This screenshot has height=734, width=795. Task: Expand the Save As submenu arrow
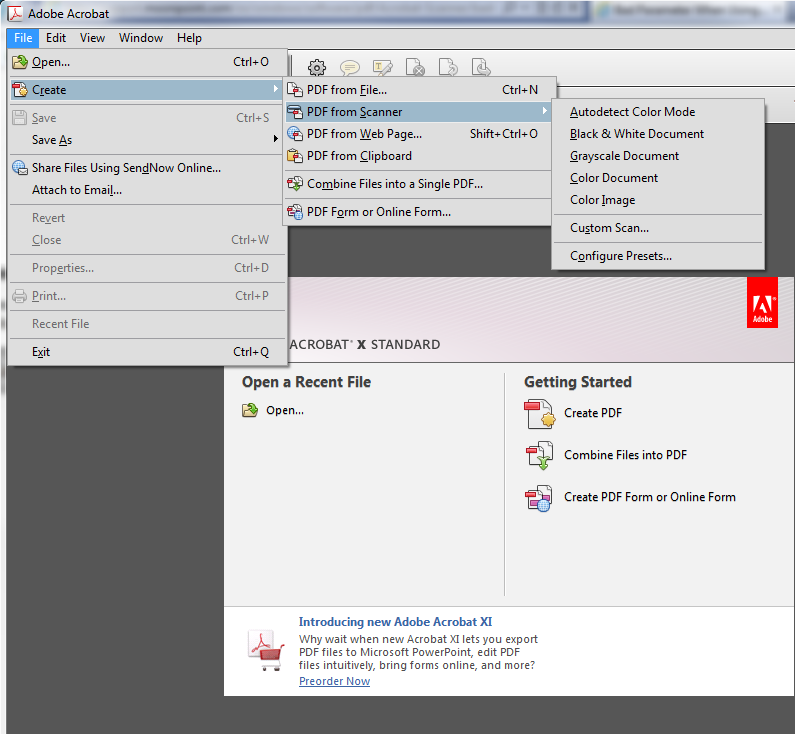[276, 138]
